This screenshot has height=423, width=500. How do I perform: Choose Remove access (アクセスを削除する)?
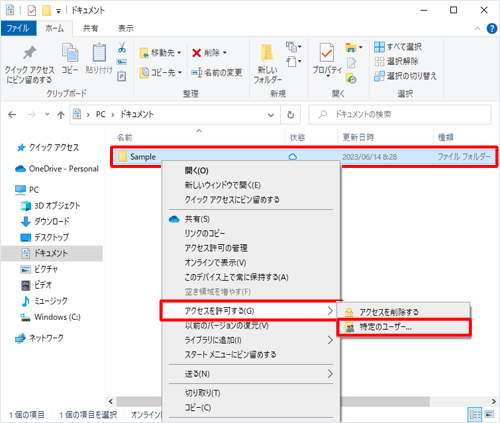(404, 312)
